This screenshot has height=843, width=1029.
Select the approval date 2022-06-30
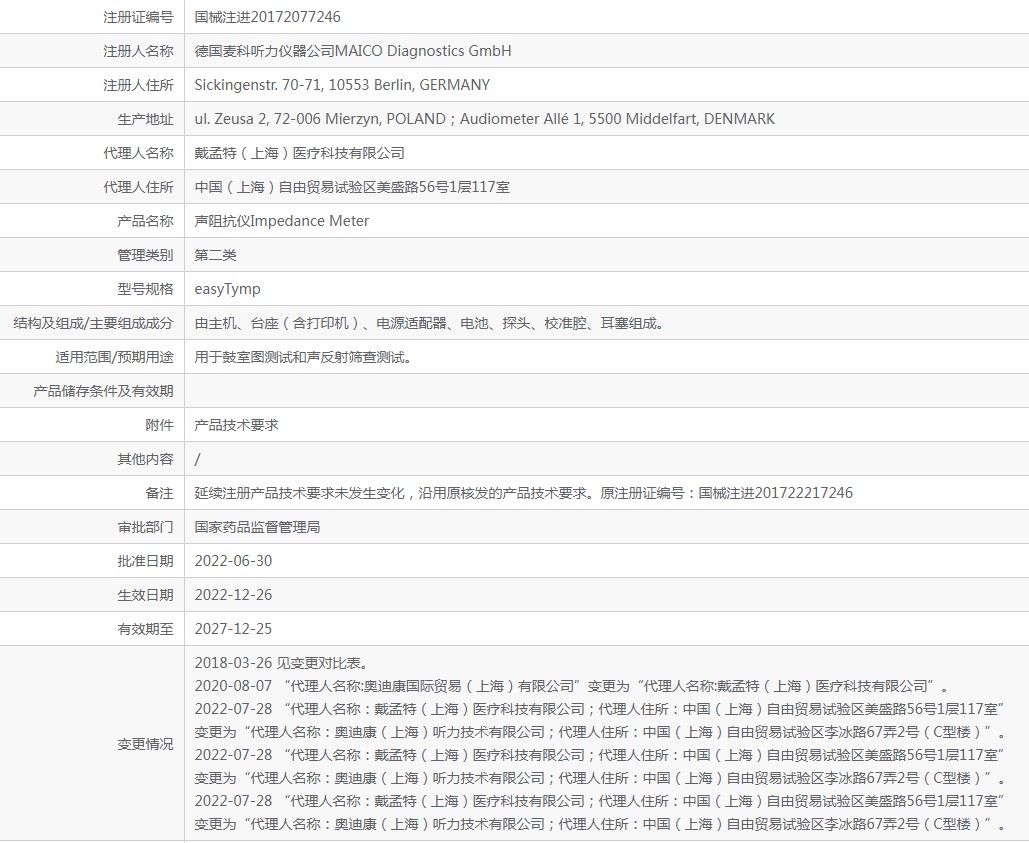coord(233,562)
